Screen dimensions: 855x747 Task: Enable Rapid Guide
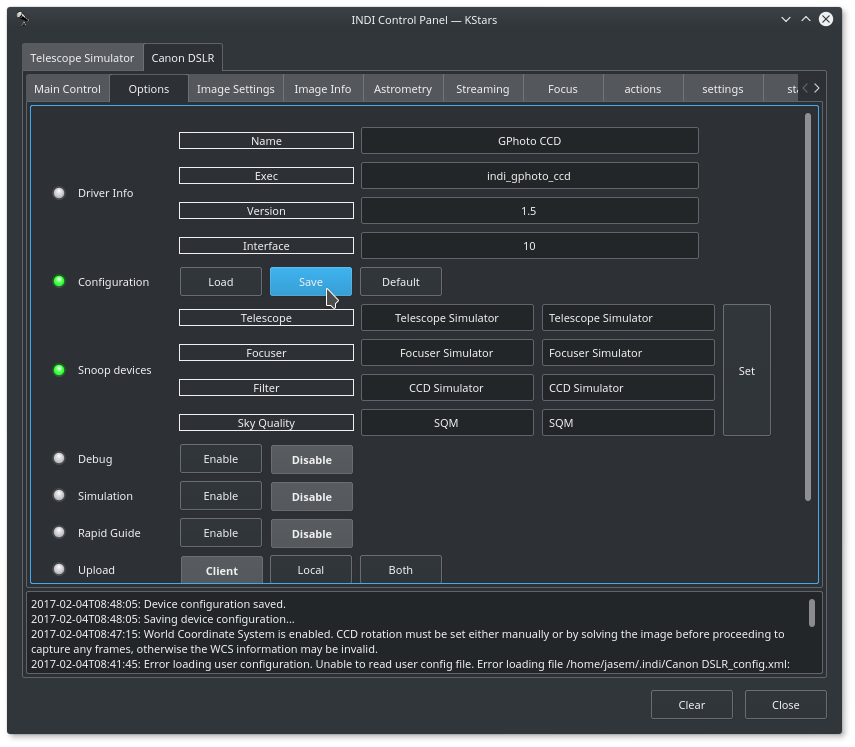(x=221, y=533)
